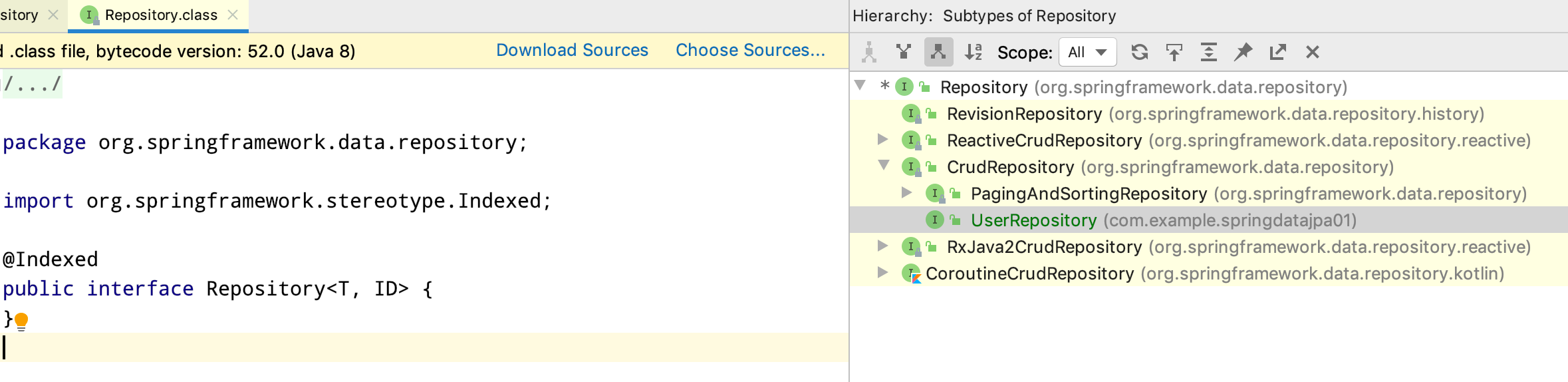1568x382 pixels.
Task: Expand all hierarchy nodes icon
Action: [x=1209, y=52]
